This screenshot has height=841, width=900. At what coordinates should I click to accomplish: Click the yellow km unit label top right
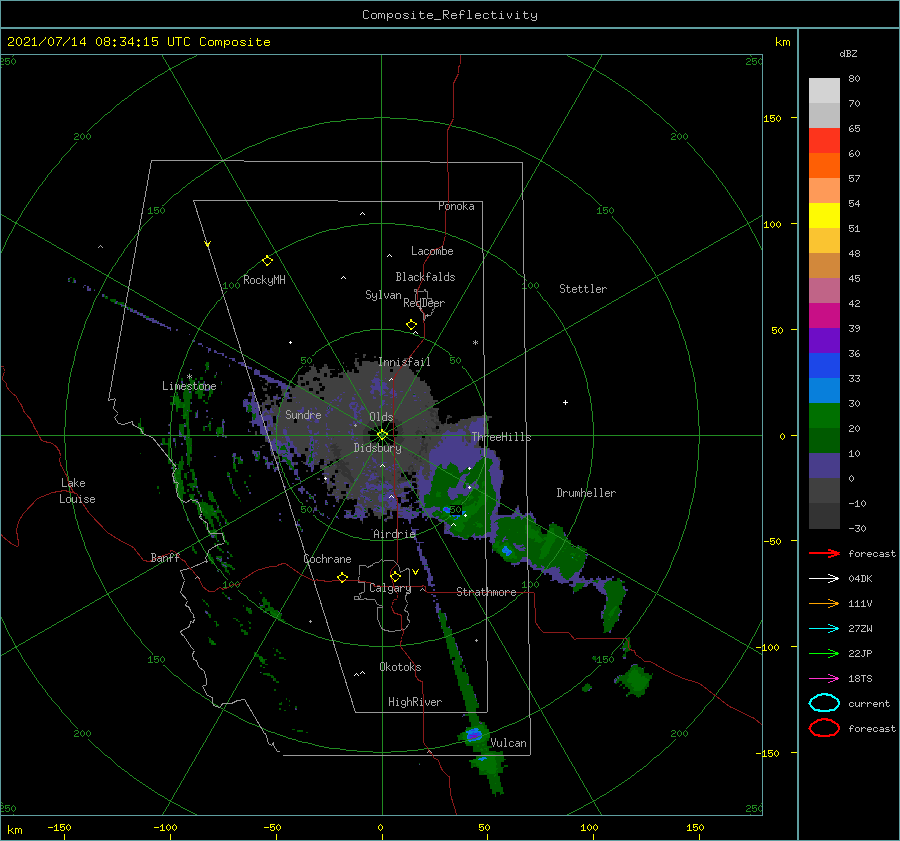(x=782, y=42)
